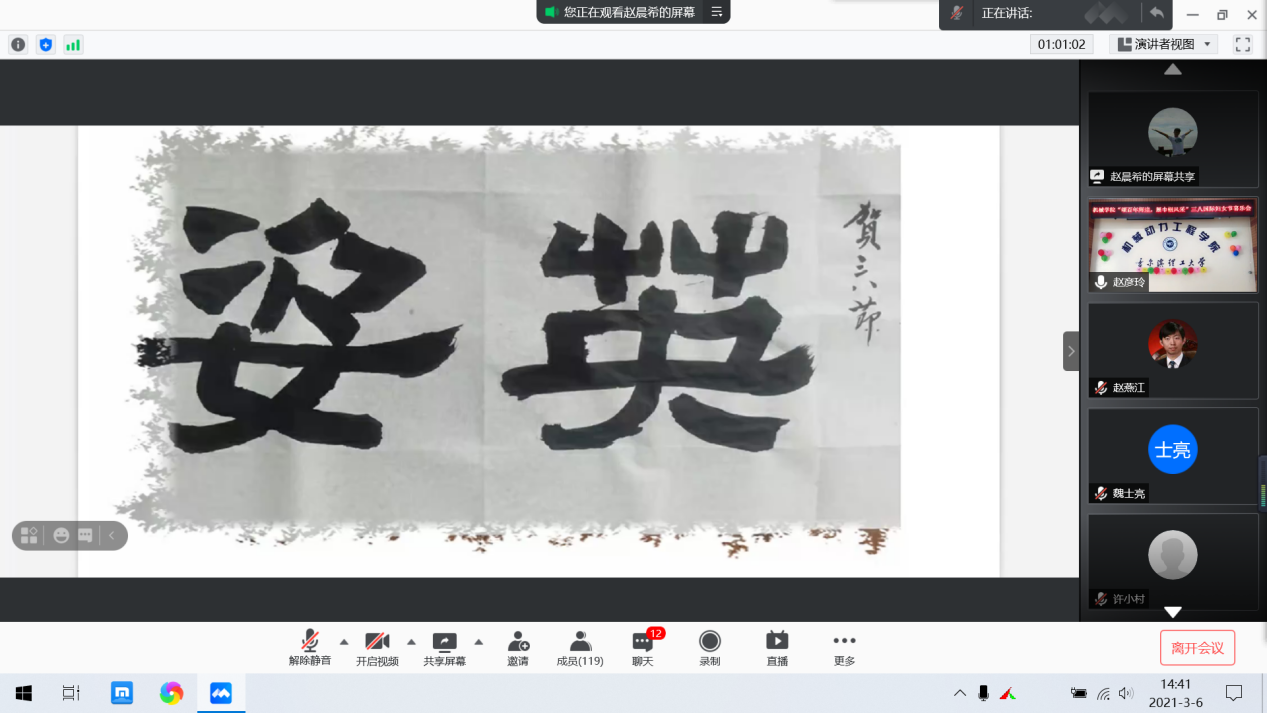Check the green network signal icon
This screenshot has height=713, width=1267.
click(x=72, y=44)
